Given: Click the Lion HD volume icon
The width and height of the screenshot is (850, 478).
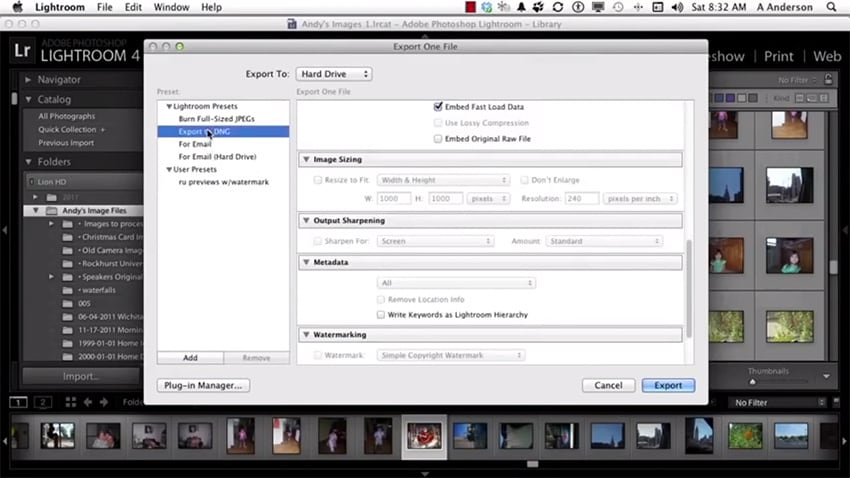Looking at the screenshot, I should click(x=31, y=182).
